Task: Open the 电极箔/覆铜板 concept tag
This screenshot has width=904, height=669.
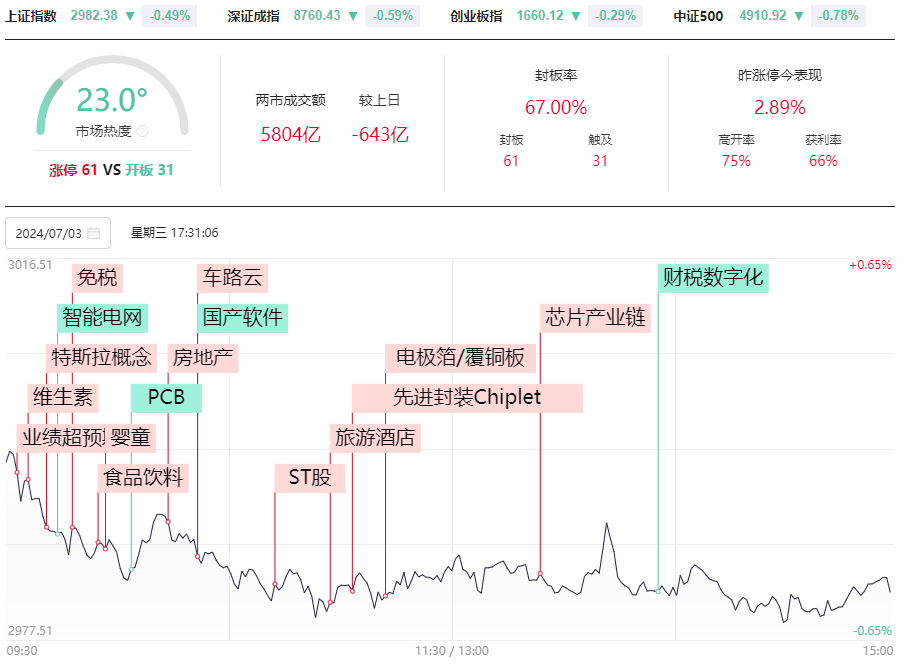Action: 461,358
